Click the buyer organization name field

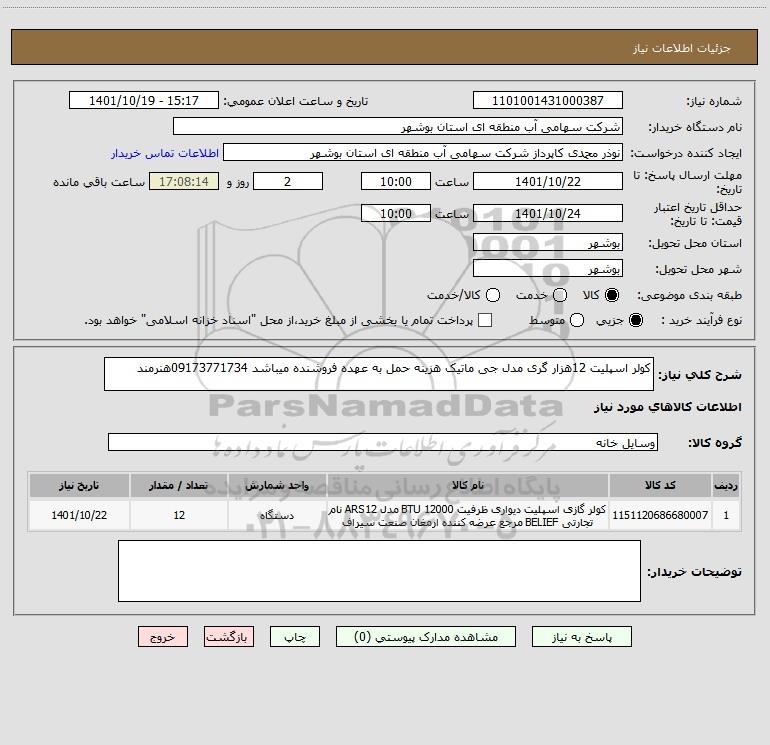point(398,126)
